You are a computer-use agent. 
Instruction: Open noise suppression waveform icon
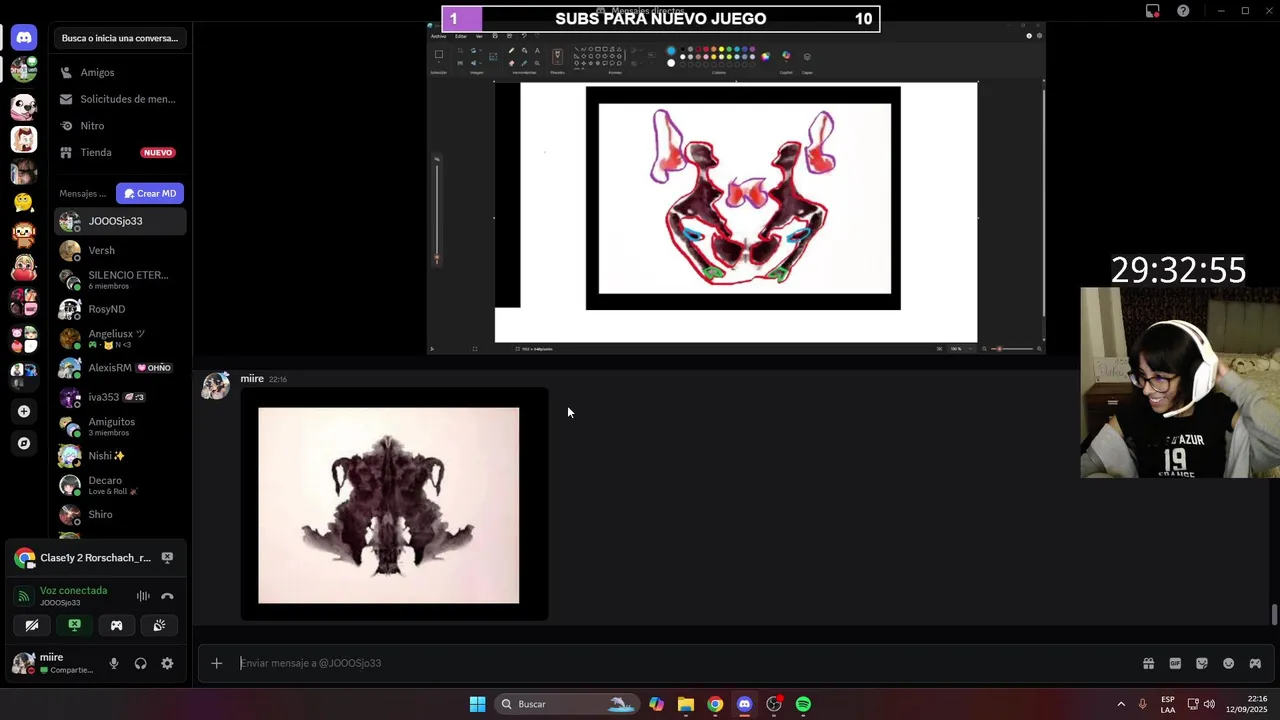(143, 596)
